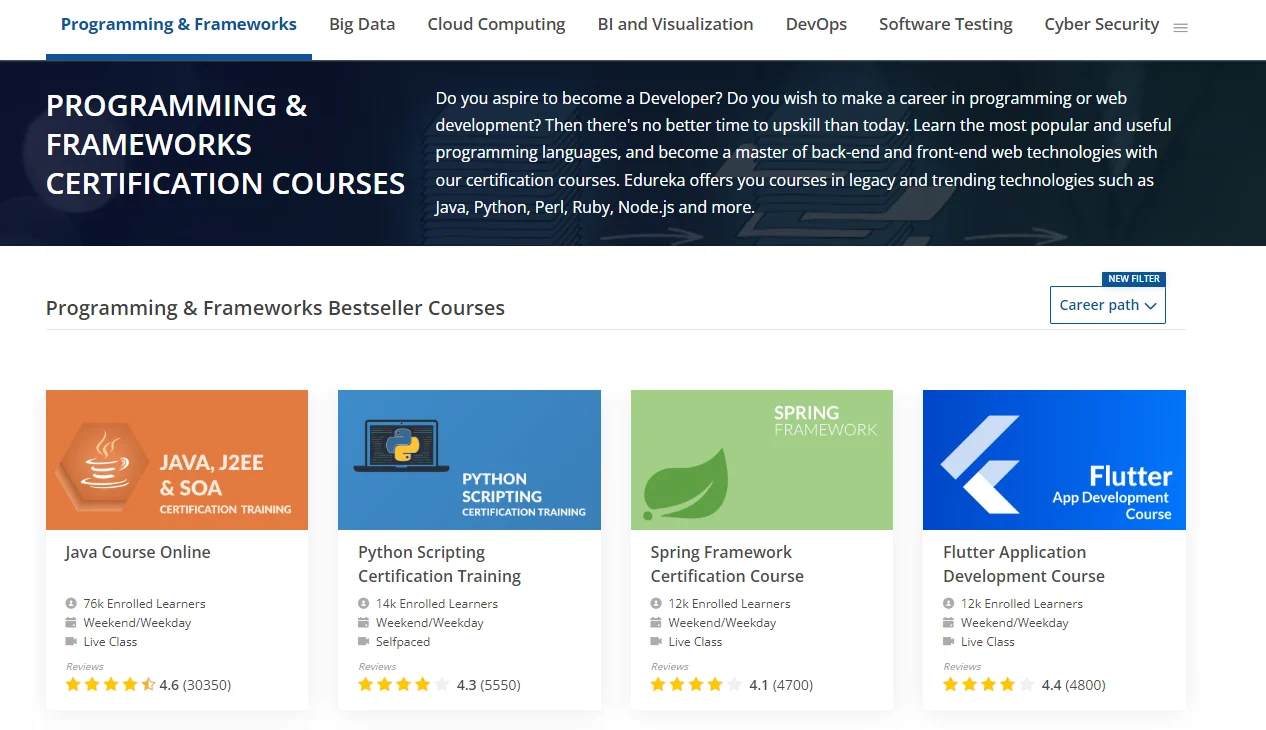Select the Programming & Frameworks tab

coord(179,24)
